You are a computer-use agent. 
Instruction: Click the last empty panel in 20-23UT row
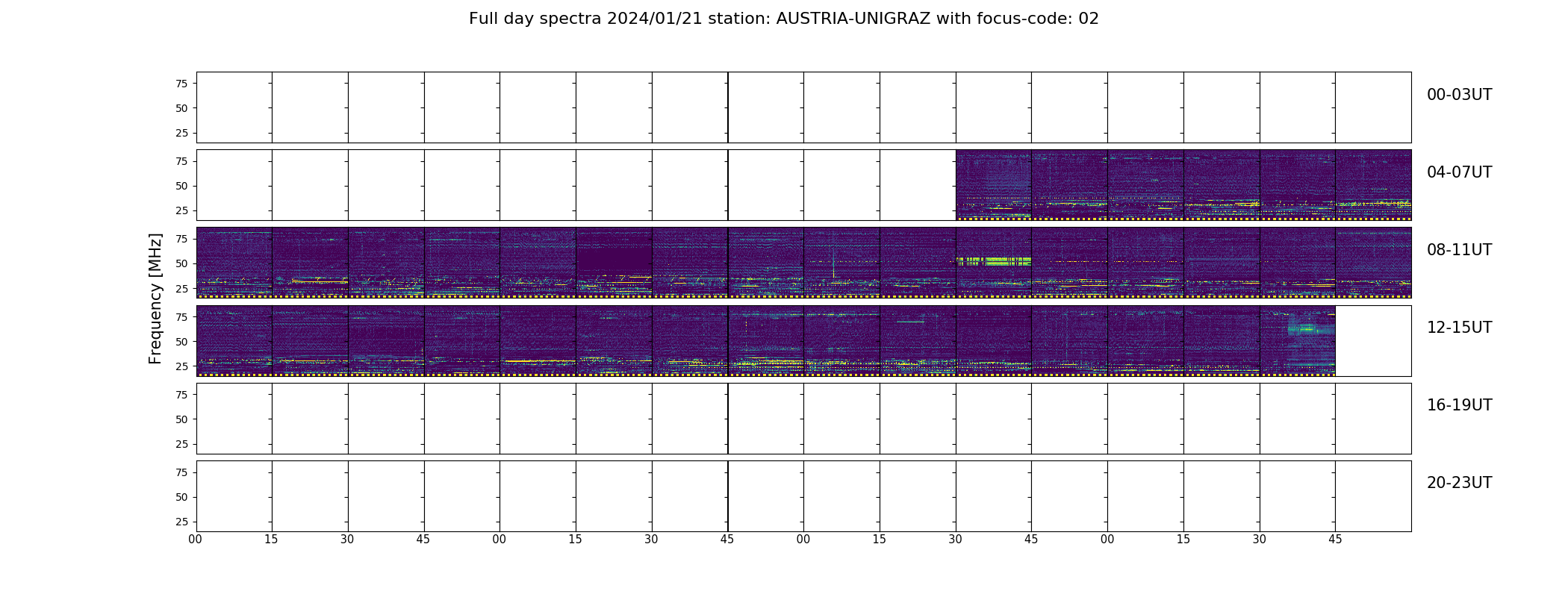tap(1373, 496)
